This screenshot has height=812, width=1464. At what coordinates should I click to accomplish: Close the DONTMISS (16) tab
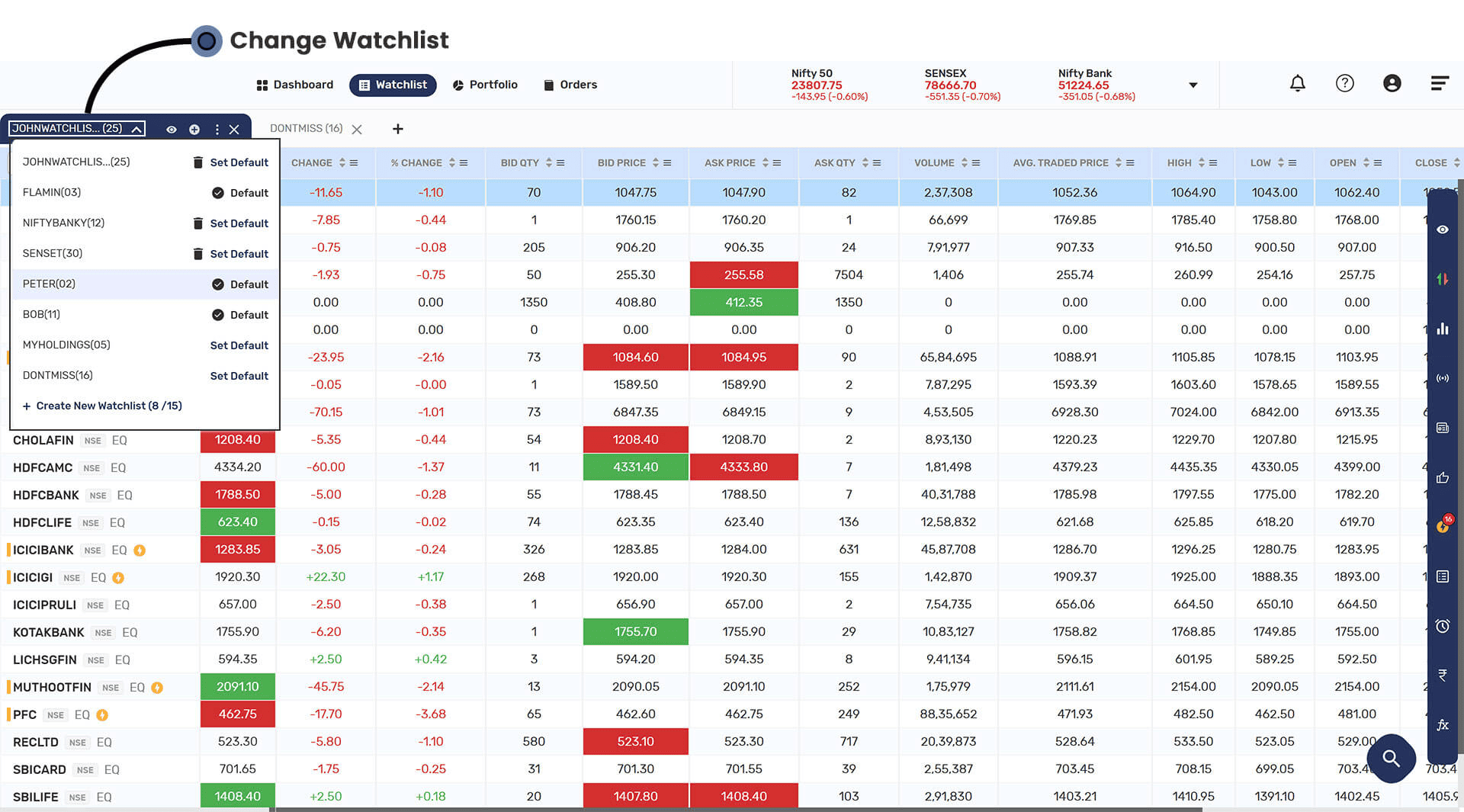(x=357, y=130)
